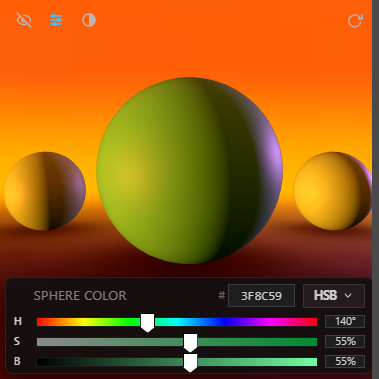Click the small left orange sphere
This screenshot has height=379, width=379.
tap(45, 191)
